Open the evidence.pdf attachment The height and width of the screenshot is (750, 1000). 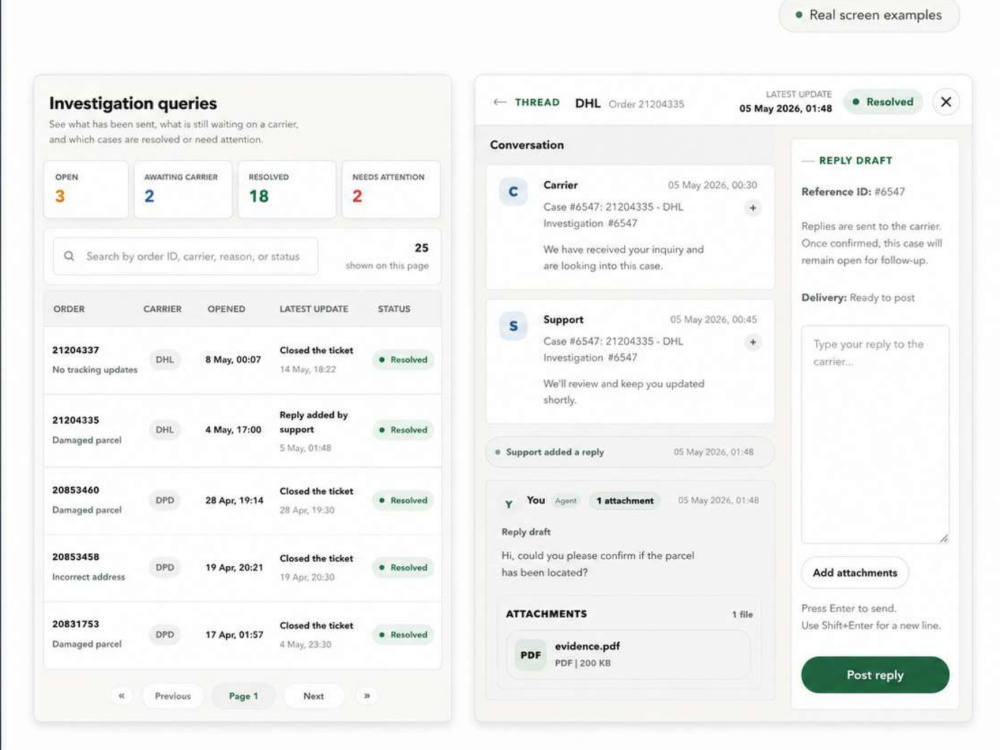628,655
